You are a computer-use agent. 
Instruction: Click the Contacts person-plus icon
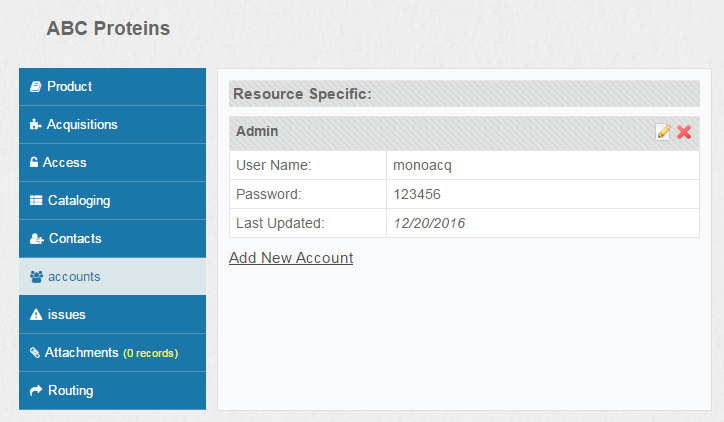click(x=36, y=238)
